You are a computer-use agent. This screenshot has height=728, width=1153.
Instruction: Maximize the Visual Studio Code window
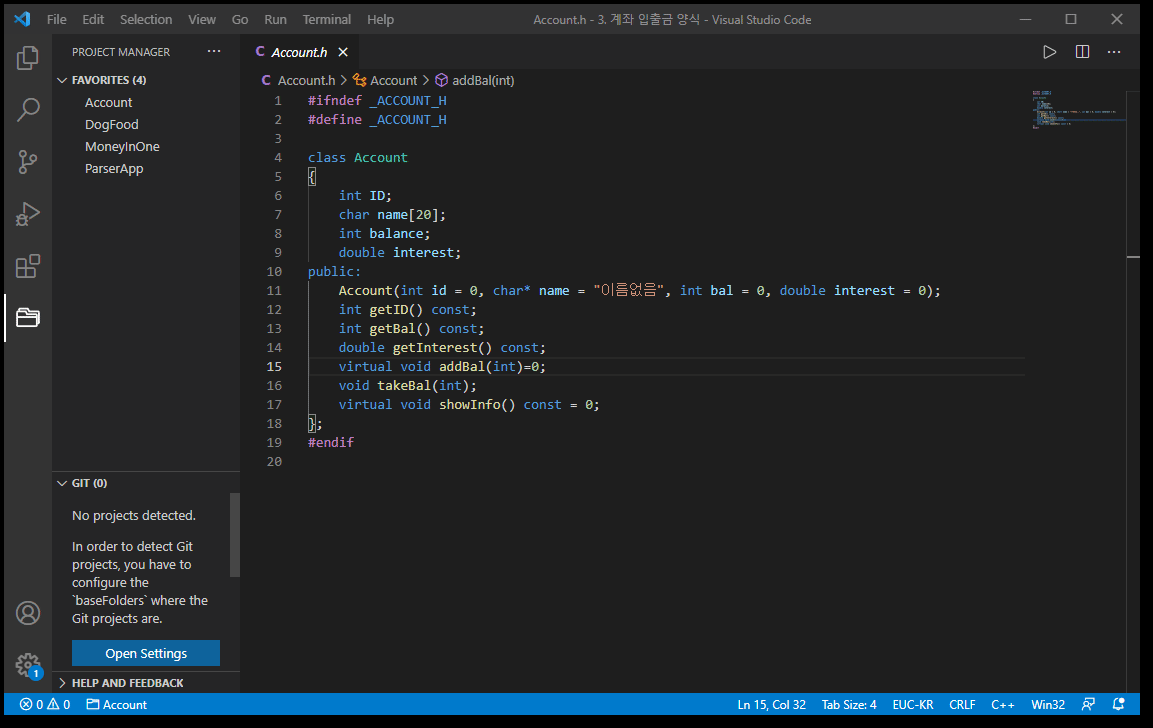click(x=1071, y=19)
